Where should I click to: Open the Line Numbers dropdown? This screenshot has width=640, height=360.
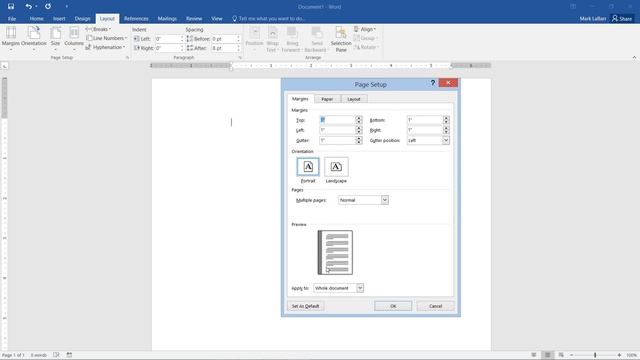click(x=106, y=38)
